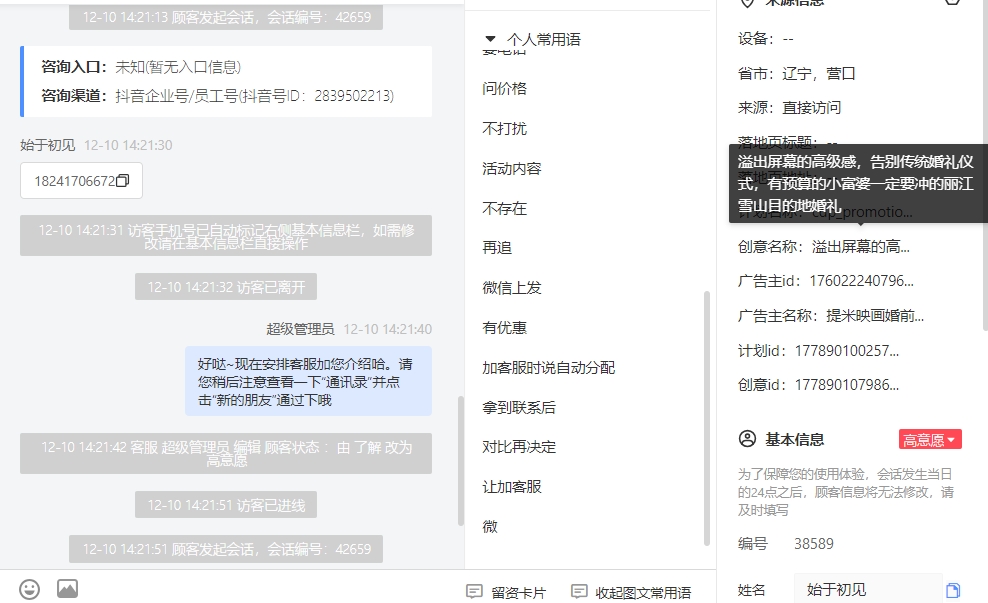Click the 访客已进线 system notice
This screenshot has height=603, width=988.
click(226, 505)
